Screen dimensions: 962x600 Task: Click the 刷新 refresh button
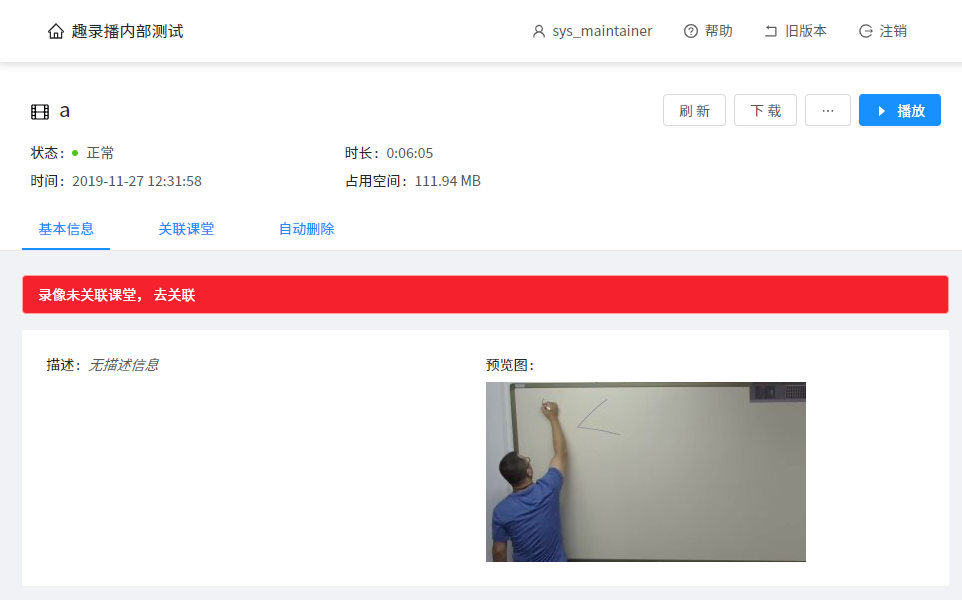tap(695, 110)
